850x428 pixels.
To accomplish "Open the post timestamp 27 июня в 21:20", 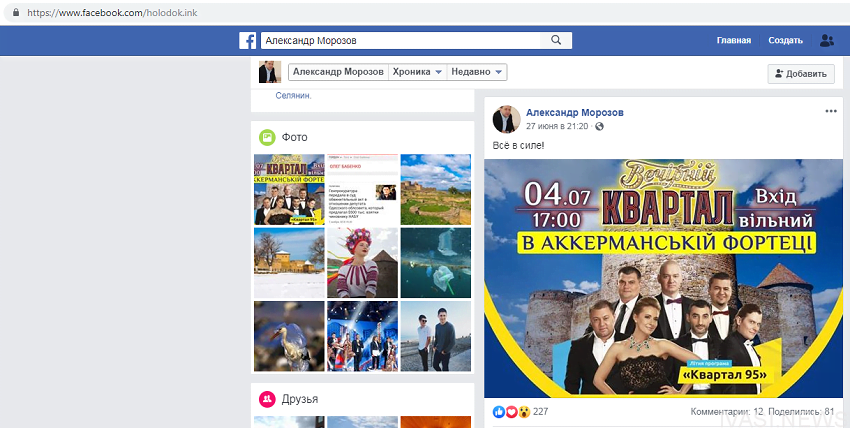I will pos(557,126).
